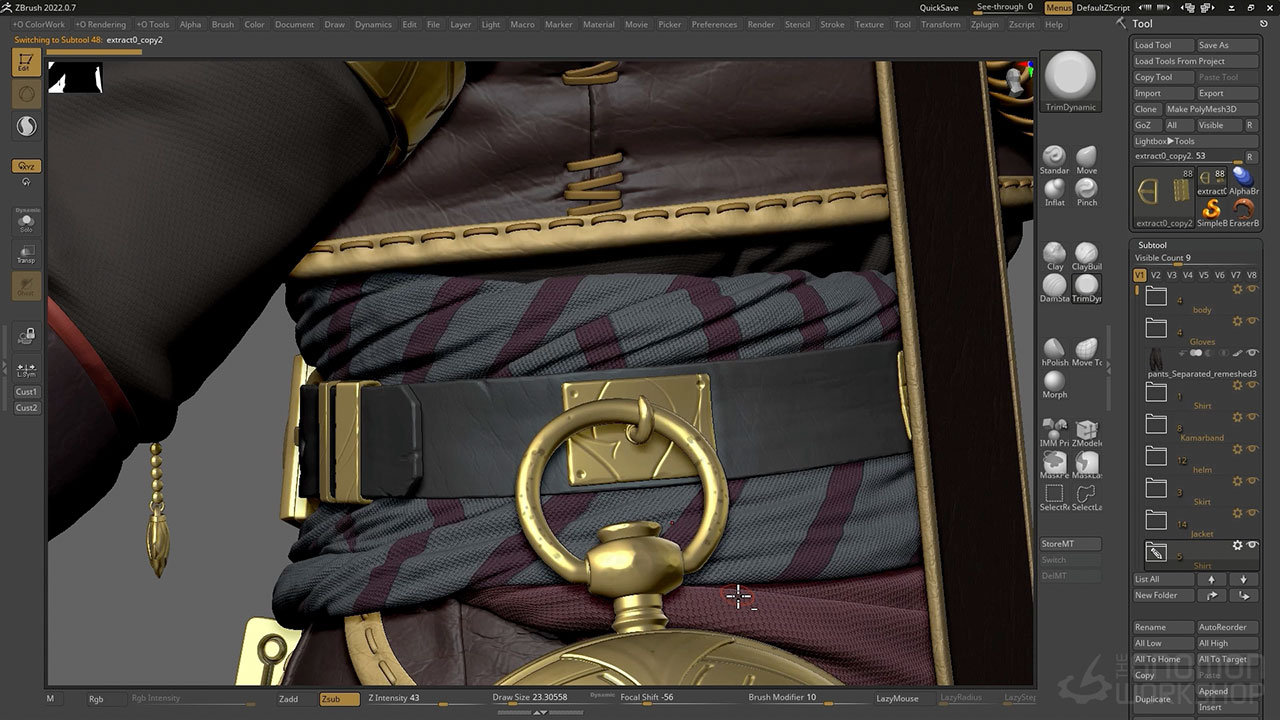Click the Edit mode icon
The height and width of the screenshot is (720, 1280).
click(x=26, y=63)
